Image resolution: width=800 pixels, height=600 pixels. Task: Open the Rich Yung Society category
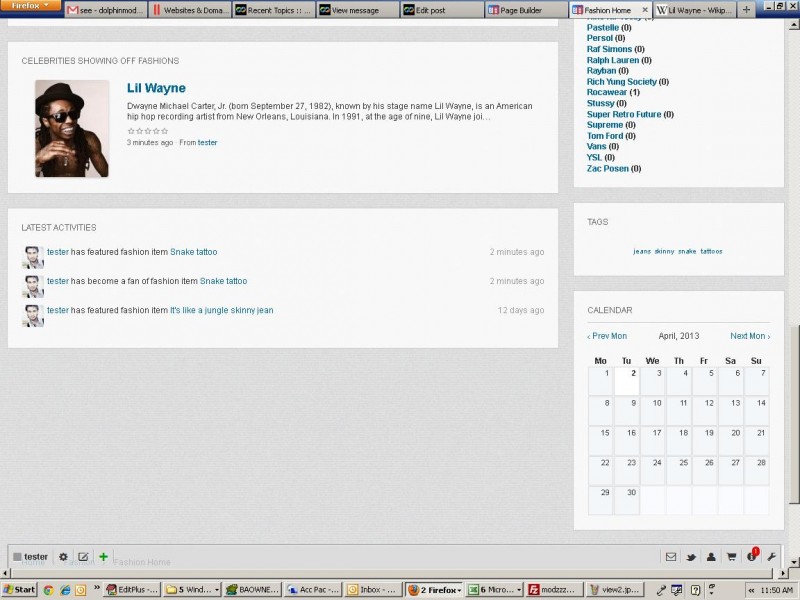tap(621, 81)
